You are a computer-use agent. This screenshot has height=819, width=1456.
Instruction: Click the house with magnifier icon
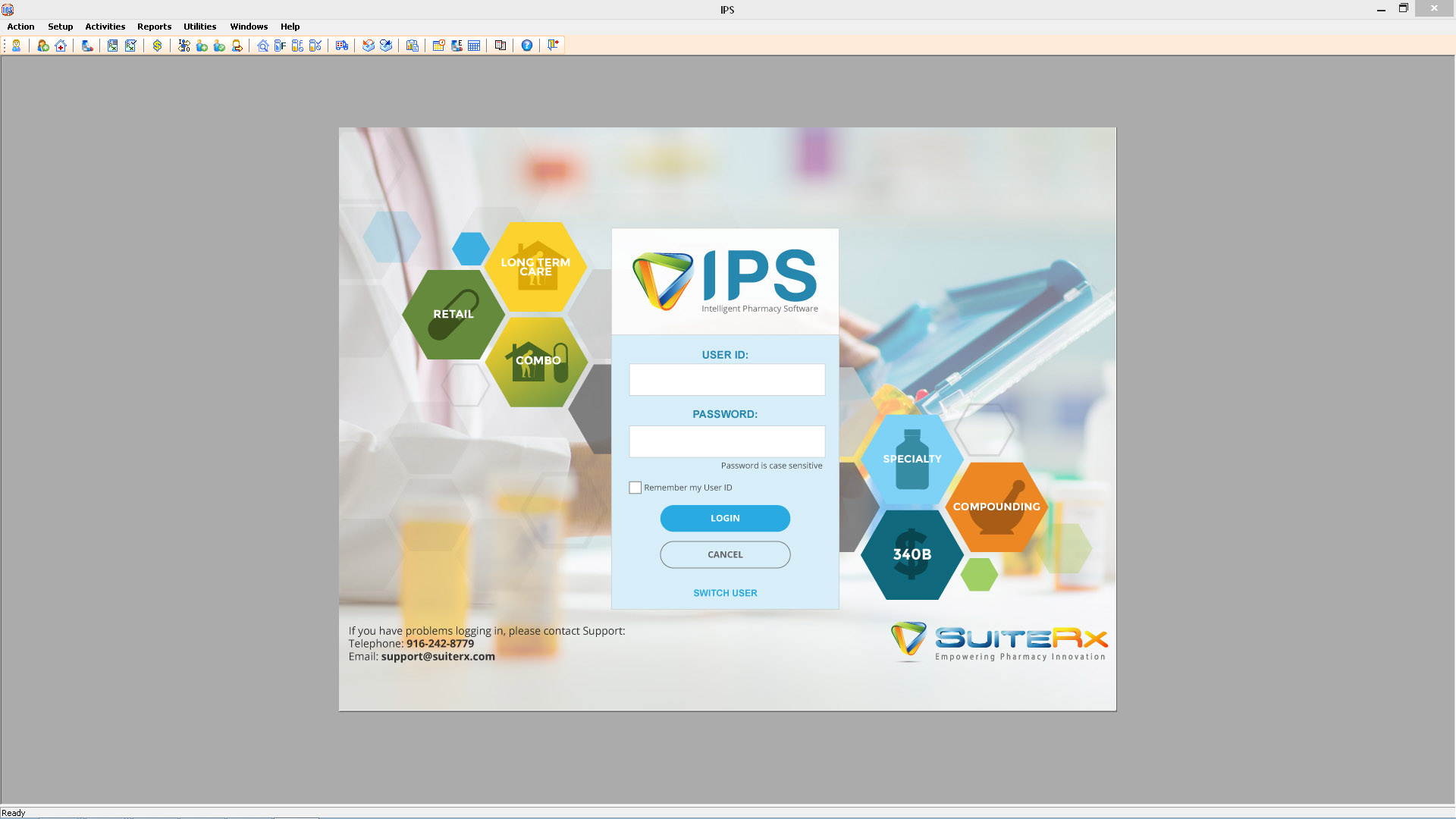(262, 45)
